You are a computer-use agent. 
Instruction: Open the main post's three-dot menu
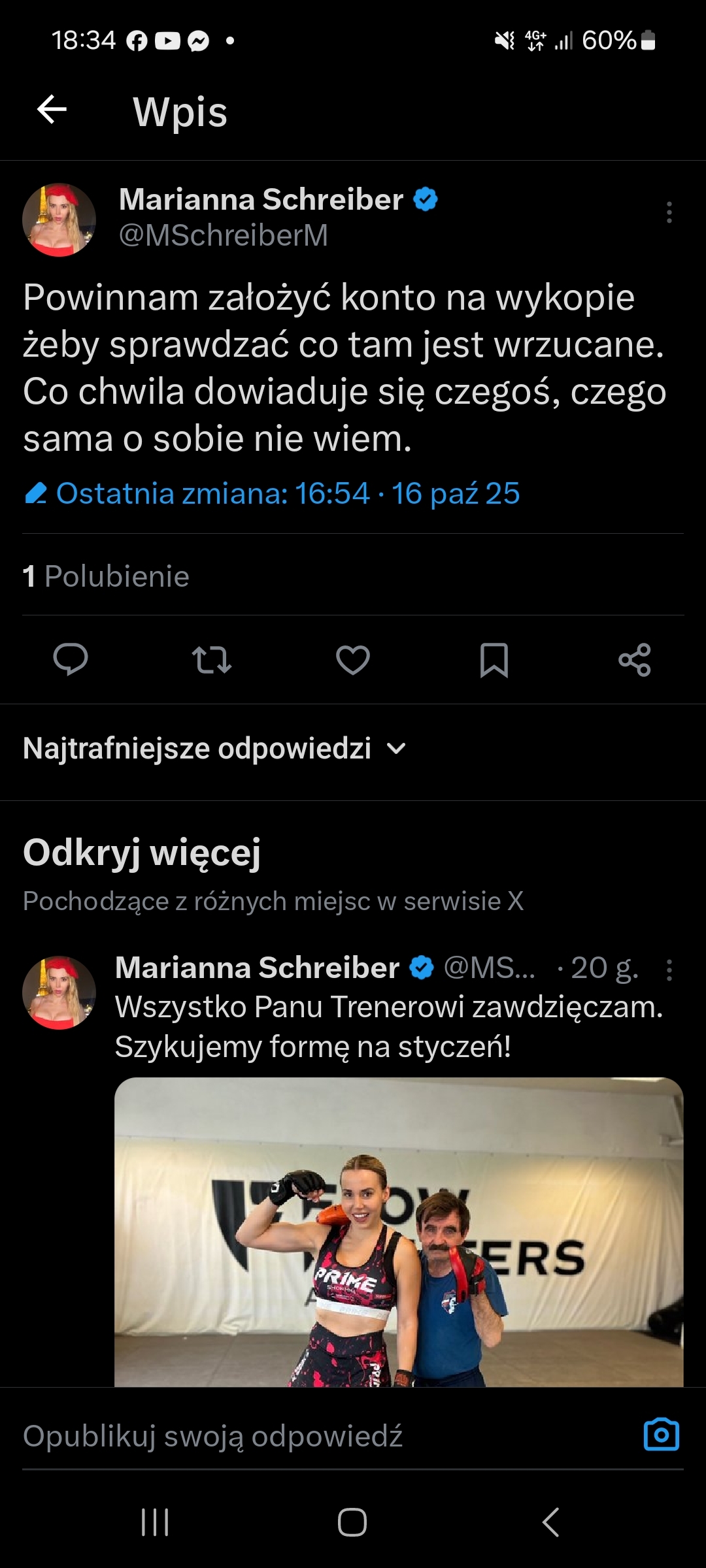[669, 213]
